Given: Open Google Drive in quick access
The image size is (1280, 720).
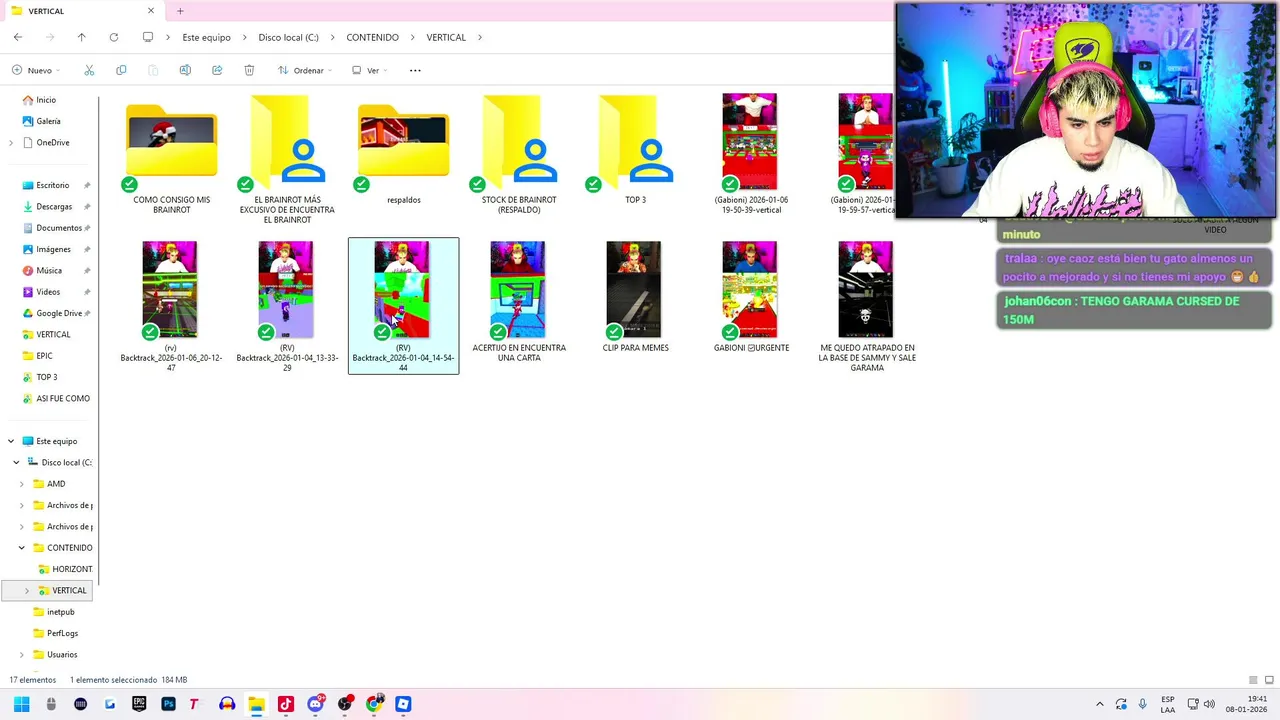Looking at the screenshot, I should click(x=58, y=313).
